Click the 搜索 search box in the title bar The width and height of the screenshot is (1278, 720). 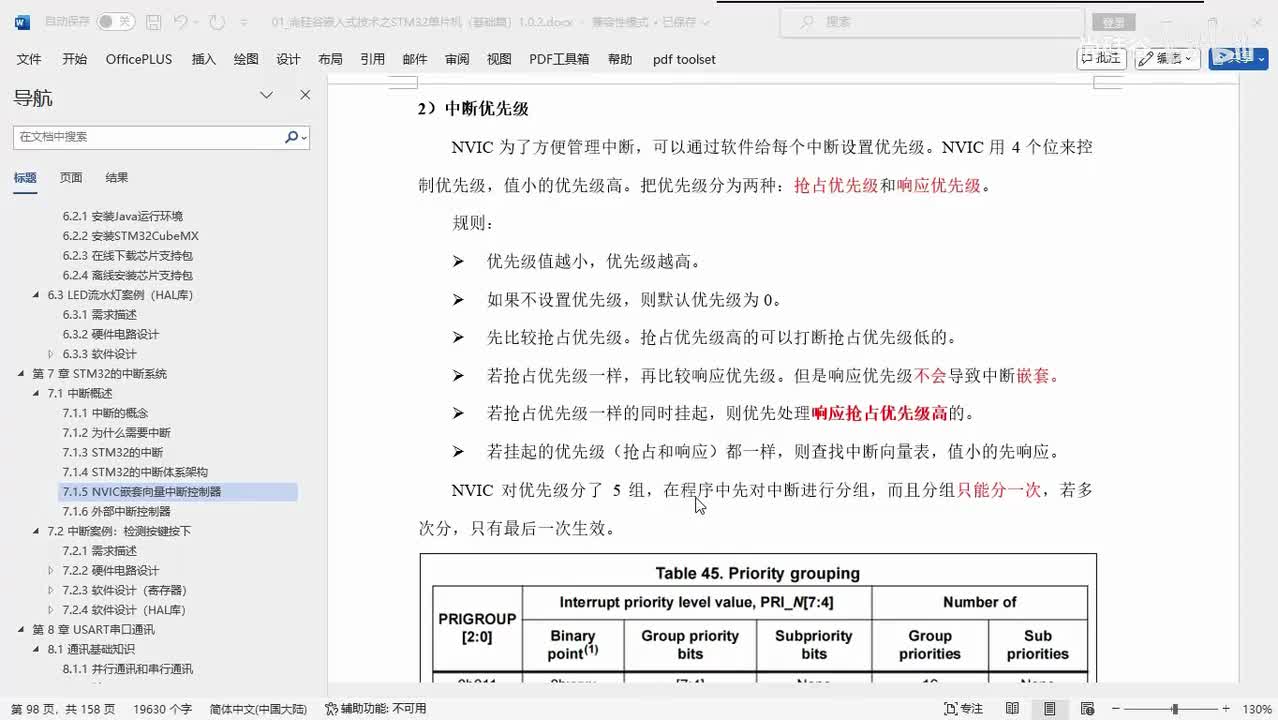point(932,21)
